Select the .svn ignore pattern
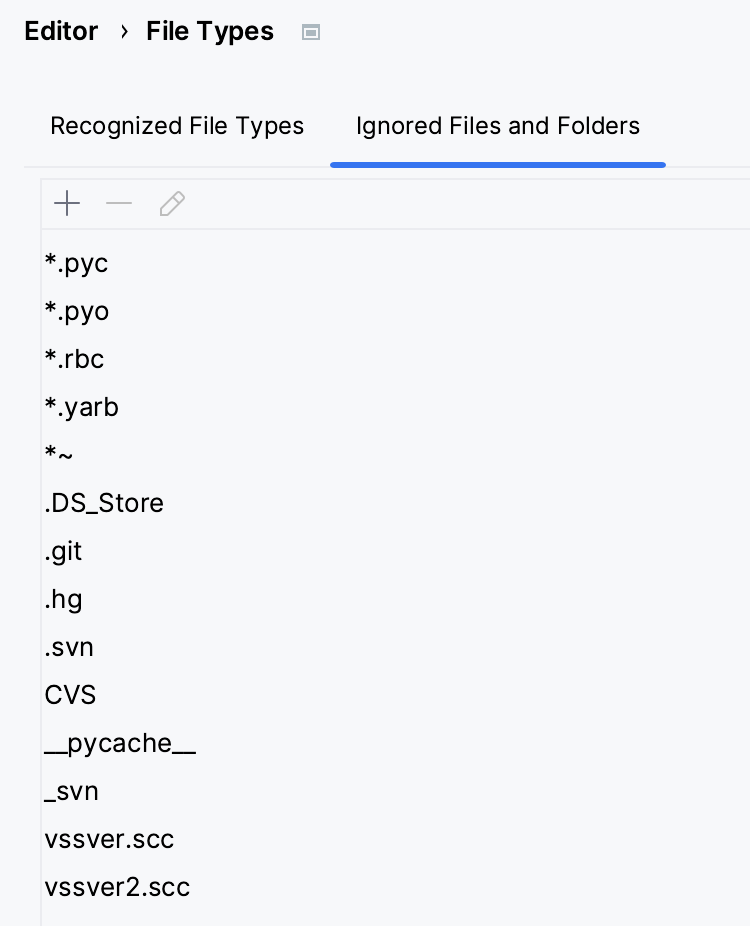The height and width of the screenshot is (926, 750). [69, 647]
